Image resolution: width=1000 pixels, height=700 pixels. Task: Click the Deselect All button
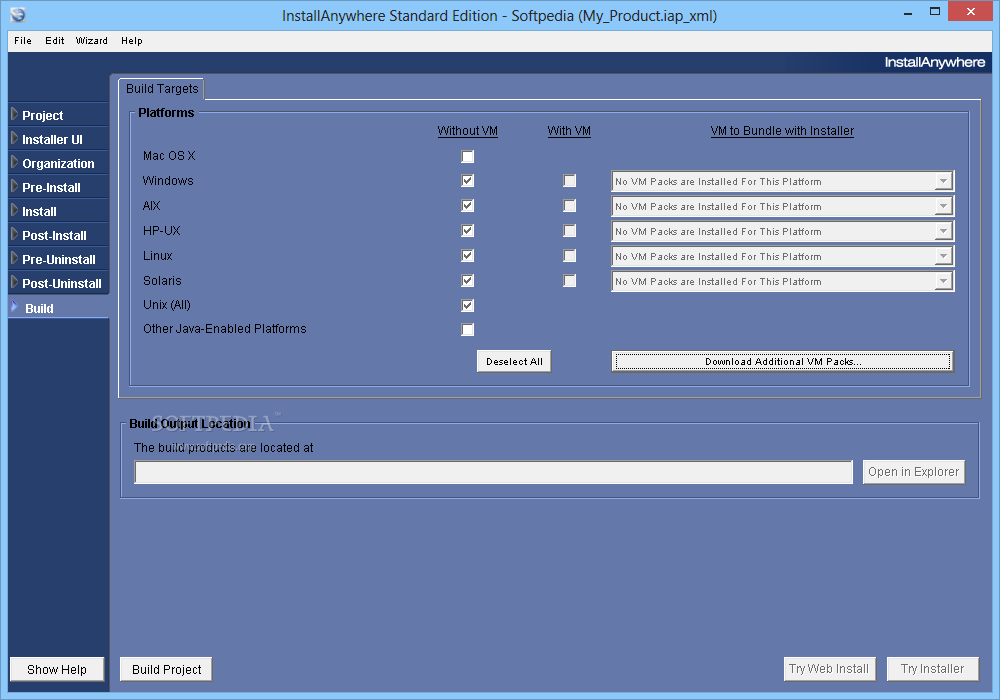pyautogui.click(x=514, y=361)
